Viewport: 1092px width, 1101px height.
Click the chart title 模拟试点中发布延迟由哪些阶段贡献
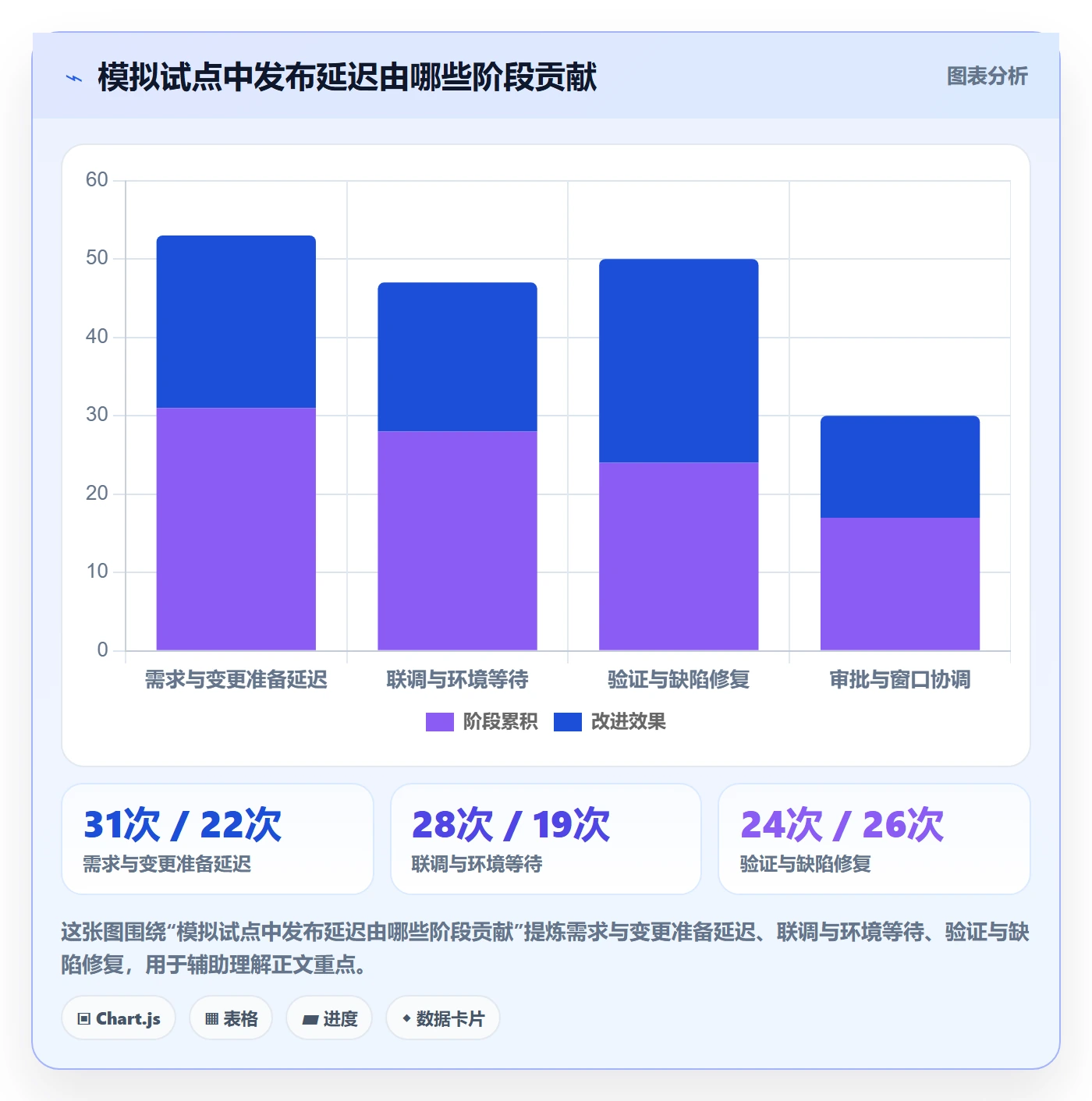[347, 77]
